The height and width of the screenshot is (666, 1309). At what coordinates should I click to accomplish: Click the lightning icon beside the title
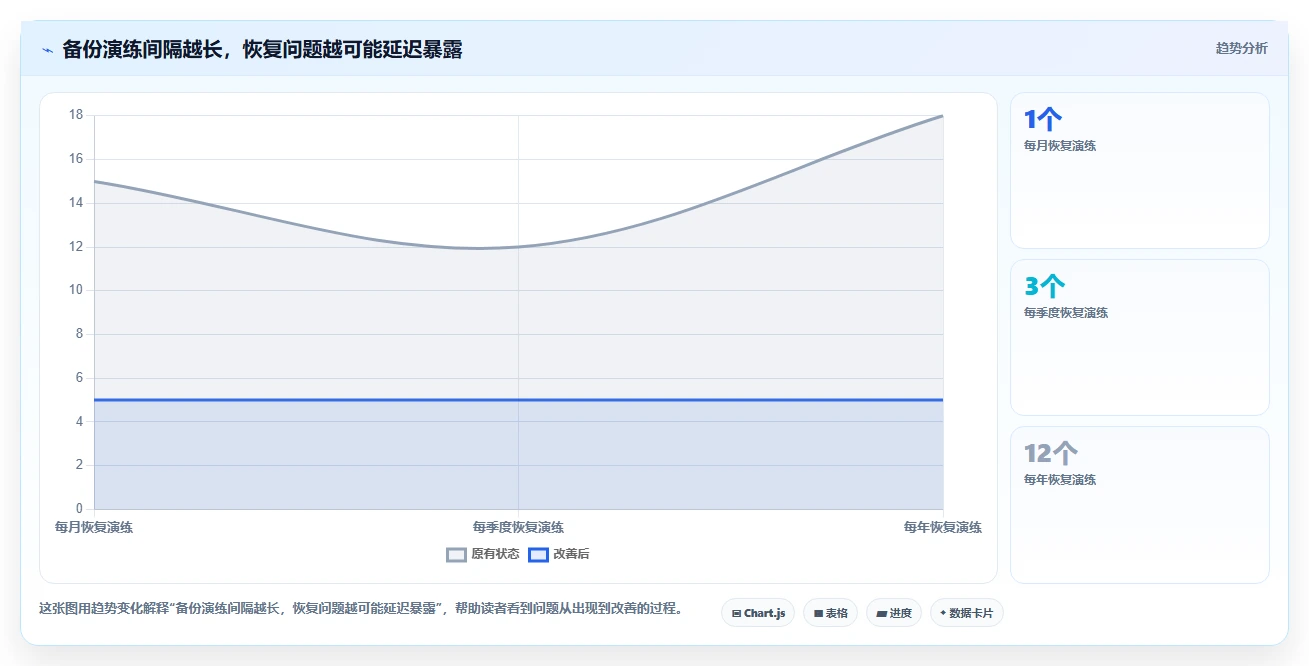[x=48, y=50]
